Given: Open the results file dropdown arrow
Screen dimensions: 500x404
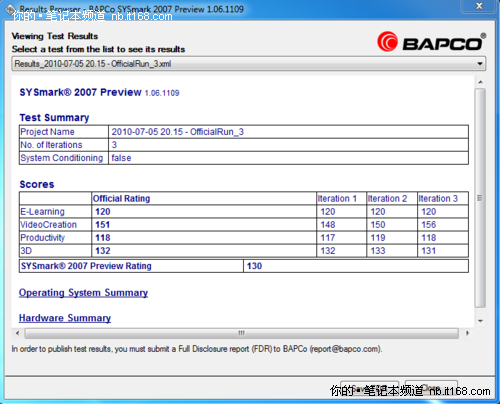Looking at the screenshot, I should pos(480,63).
